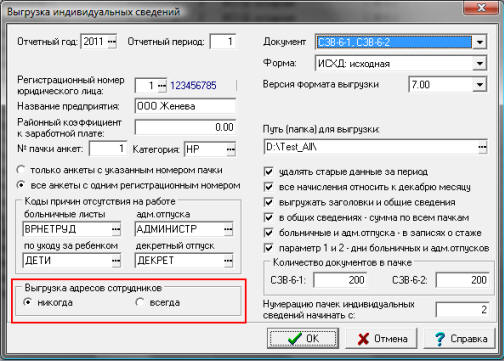
Task: Open the Категория lookup ellipsis button
Action: (x=231, y=149)
